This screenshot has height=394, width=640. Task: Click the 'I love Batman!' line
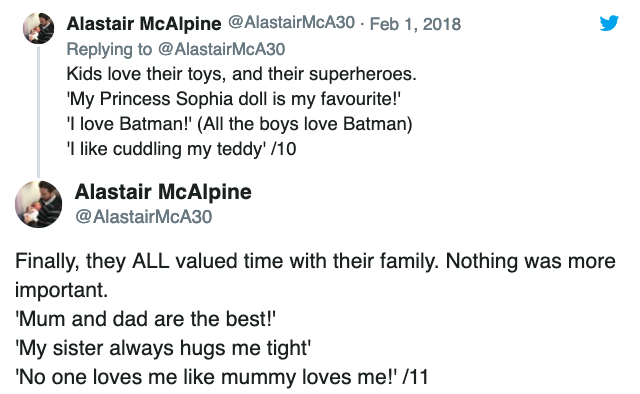point(239,124)
